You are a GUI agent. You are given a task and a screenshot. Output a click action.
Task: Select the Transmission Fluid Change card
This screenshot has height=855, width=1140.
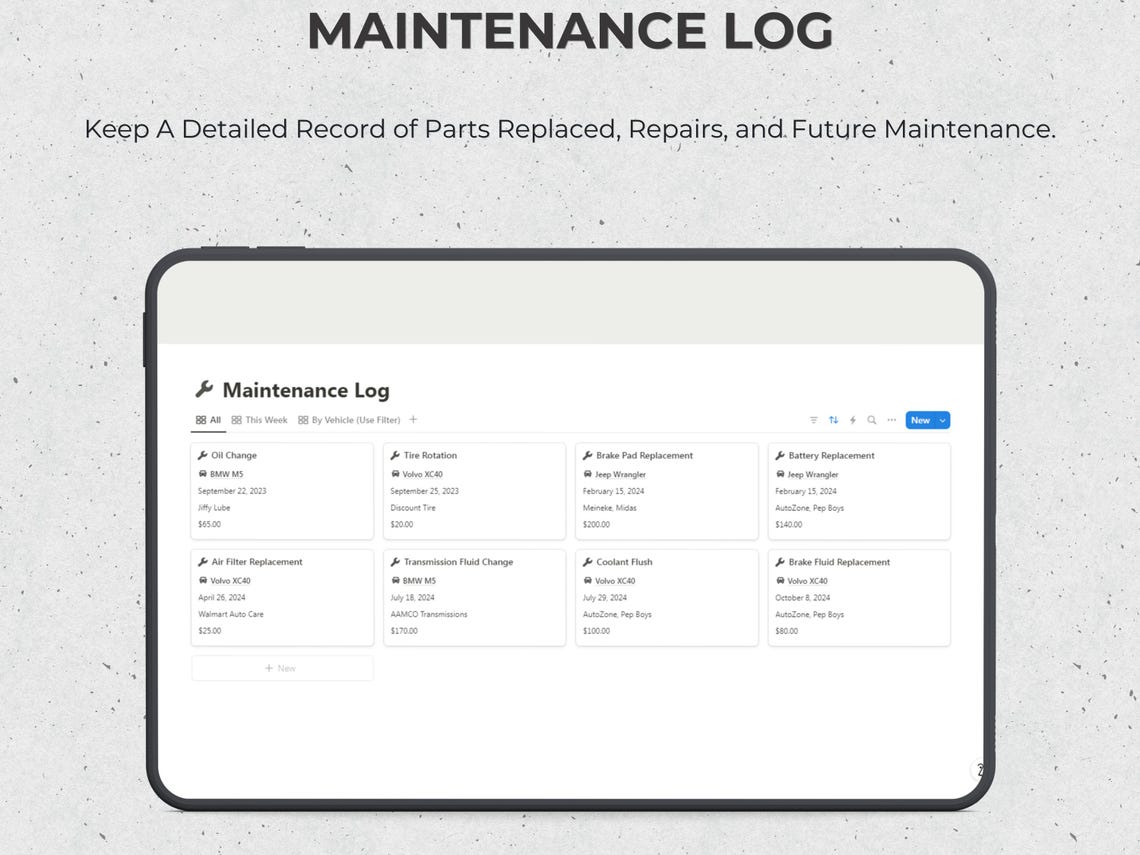(x=474, y=597)
